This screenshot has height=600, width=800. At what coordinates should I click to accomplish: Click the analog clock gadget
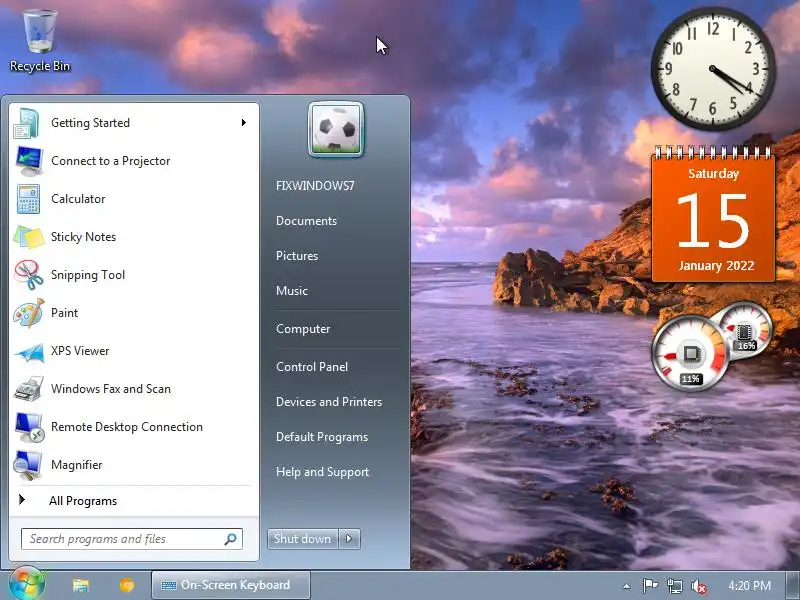[x=713, y=69]
